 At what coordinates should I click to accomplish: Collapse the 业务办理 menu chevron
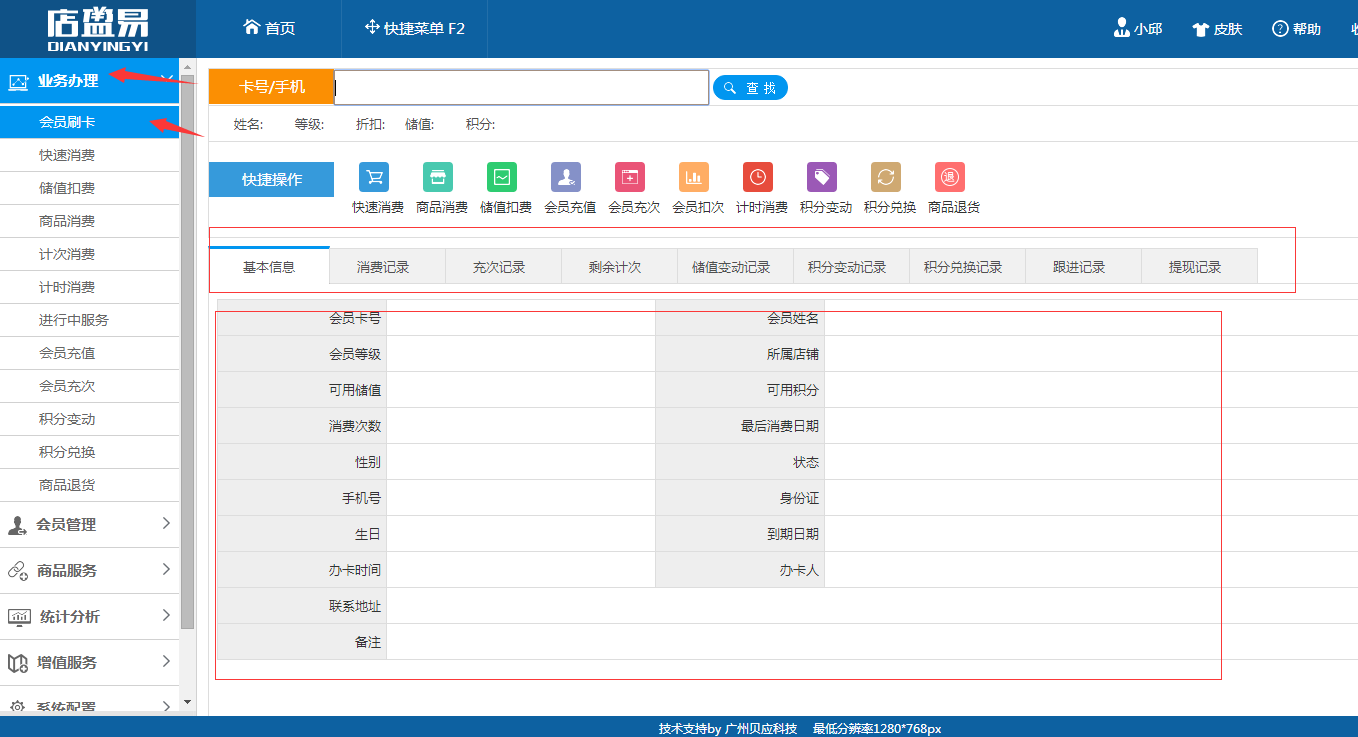(x=166, y=80)
